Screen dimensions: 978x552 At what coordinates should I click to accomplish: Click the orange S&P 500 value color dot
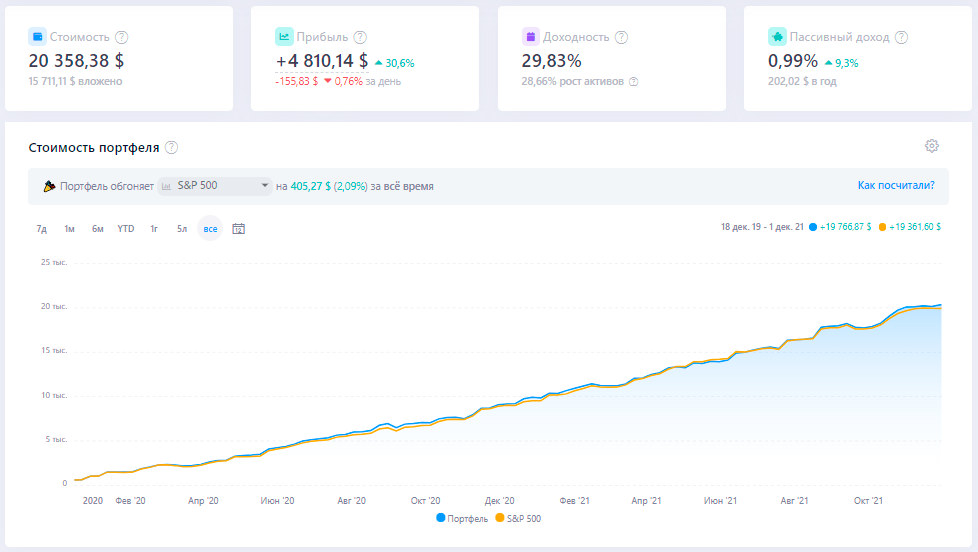883,228
